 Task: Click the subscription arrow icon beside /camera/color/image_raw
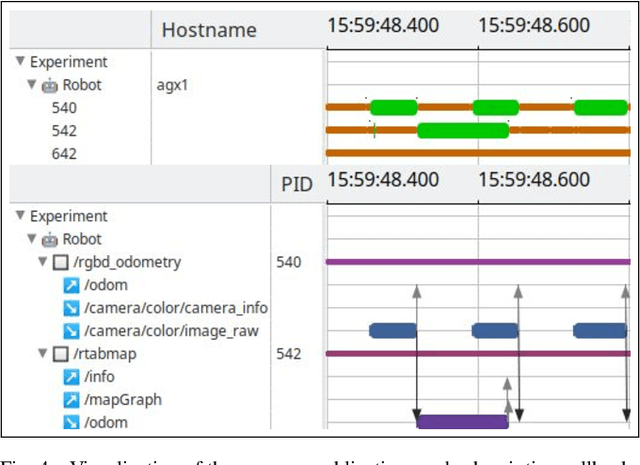coord(71,331)
